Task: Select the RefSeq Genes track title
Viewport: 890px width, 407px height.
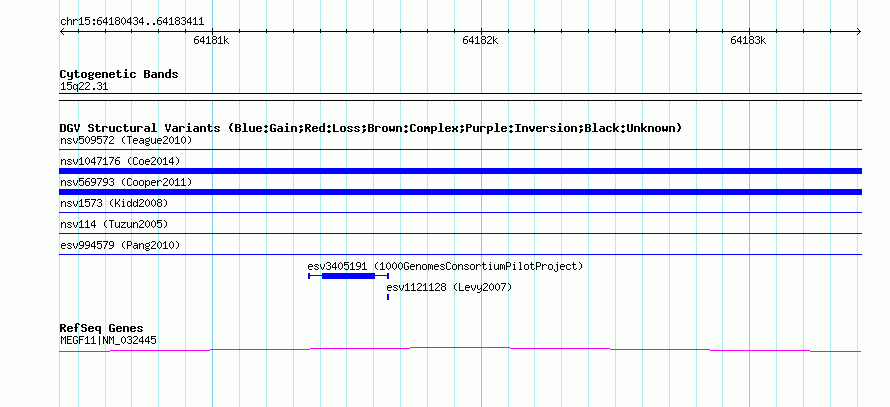Action: pyautogui.click(x=102, y=328)
